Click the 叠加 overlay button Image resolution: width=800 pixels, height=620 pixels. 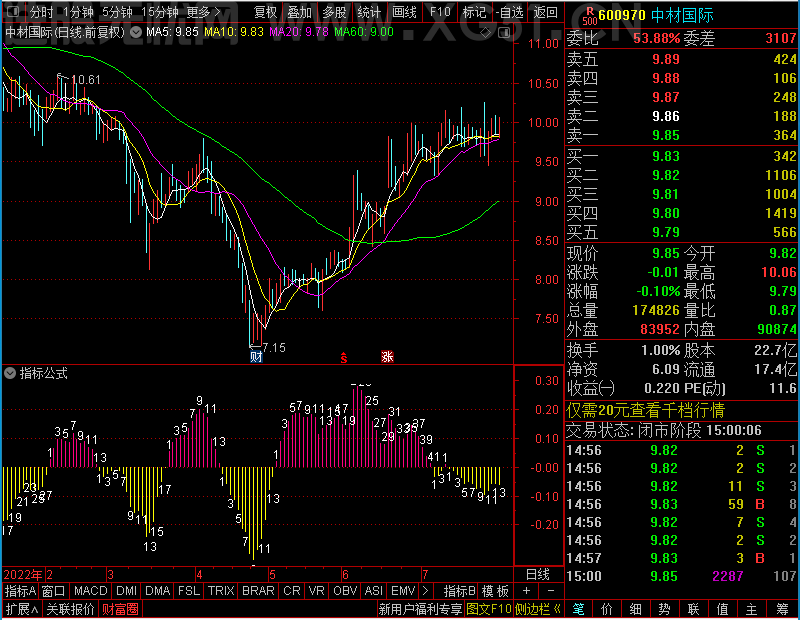tap(299, 12)
